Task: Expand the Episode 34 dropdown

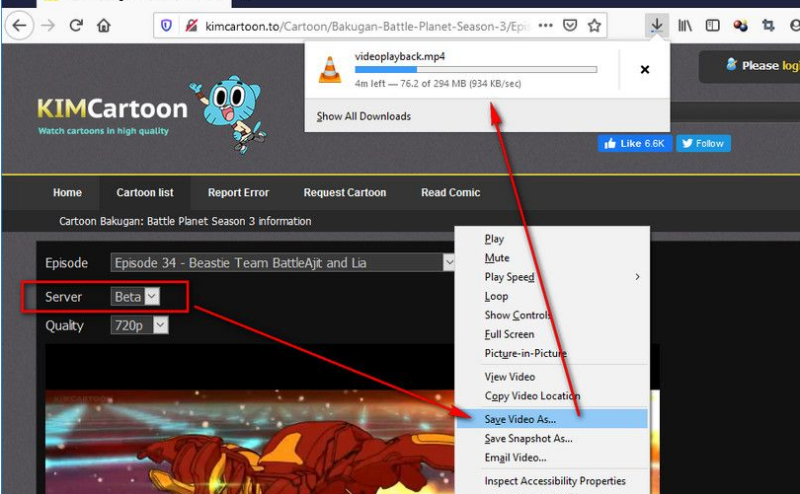Action: (283, 262)
